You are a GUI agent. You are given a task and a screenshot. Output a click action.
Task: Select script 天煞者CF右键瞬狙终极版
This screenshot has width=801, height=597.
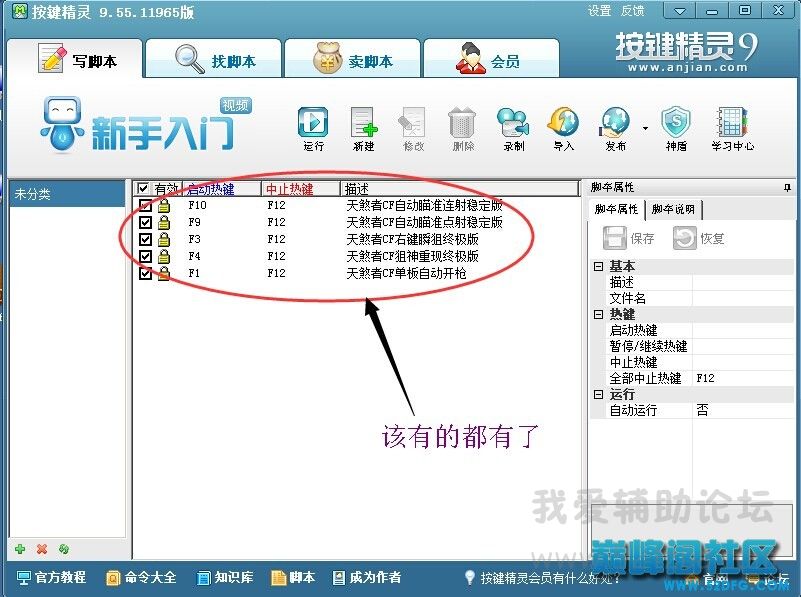[412, 239]
